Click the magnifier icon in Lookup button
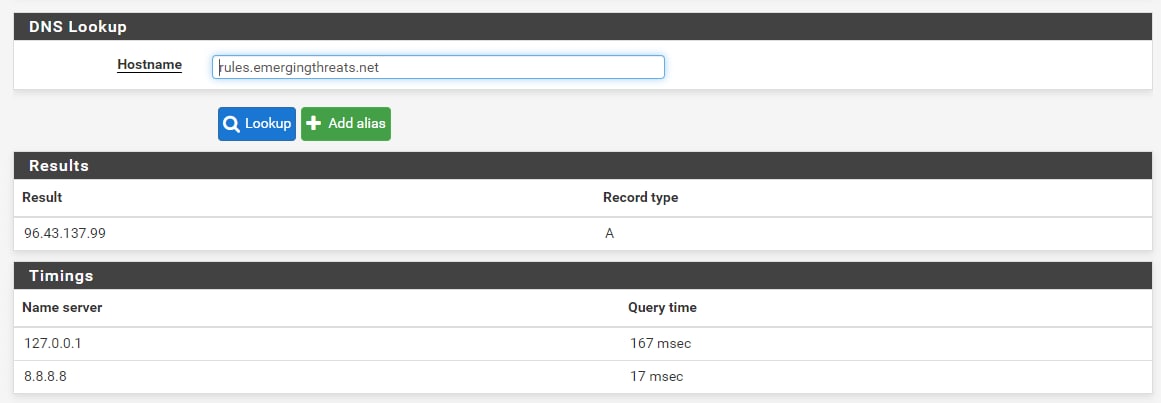The image size is (1161, 403). pos(231,124)
